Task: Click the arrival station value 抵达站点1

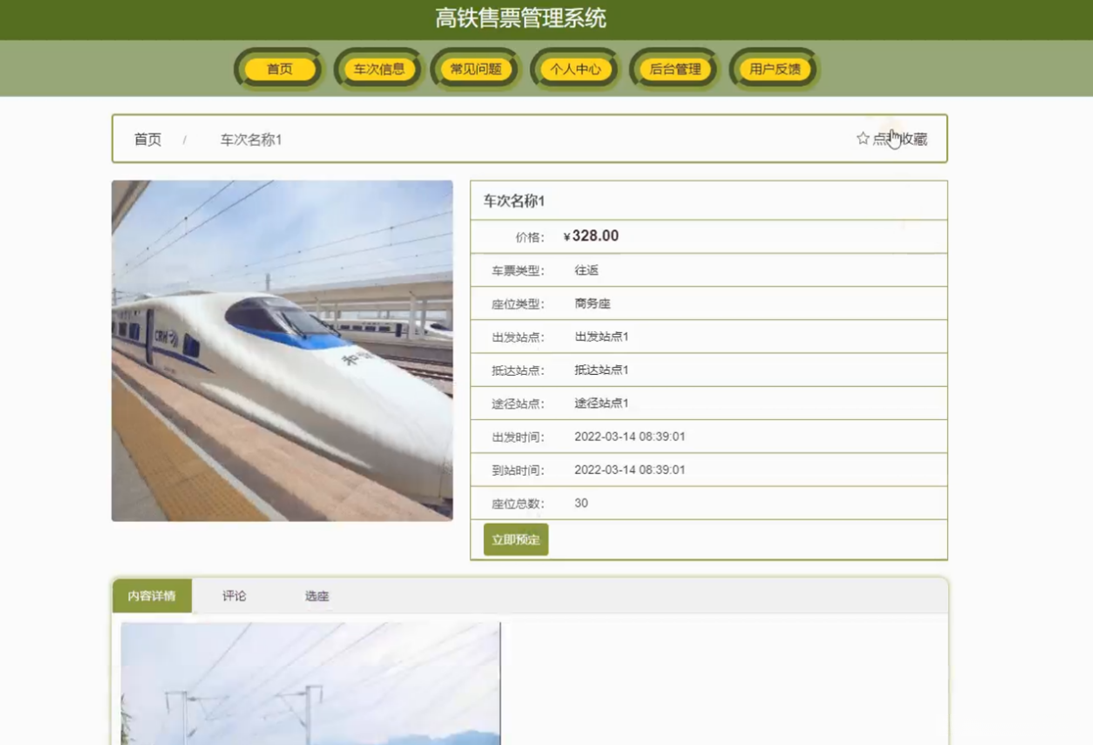Action: tap(602, 370)
